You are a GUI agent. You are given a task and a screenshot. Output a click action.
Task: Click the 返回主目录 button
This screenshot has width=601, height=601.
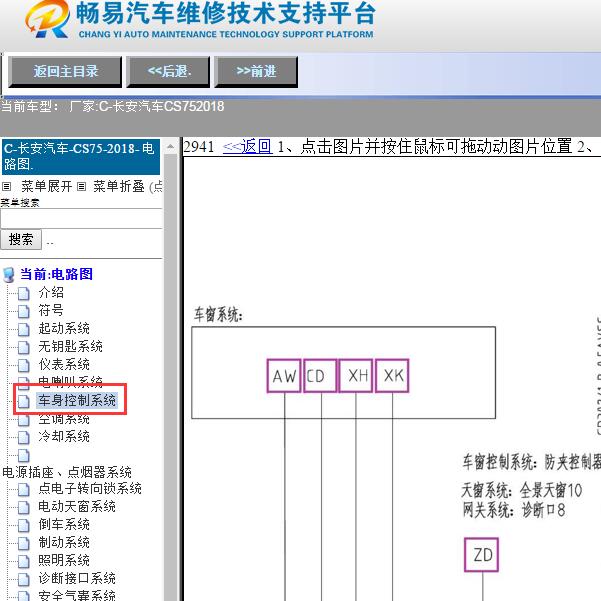click(x=65, y=72)
